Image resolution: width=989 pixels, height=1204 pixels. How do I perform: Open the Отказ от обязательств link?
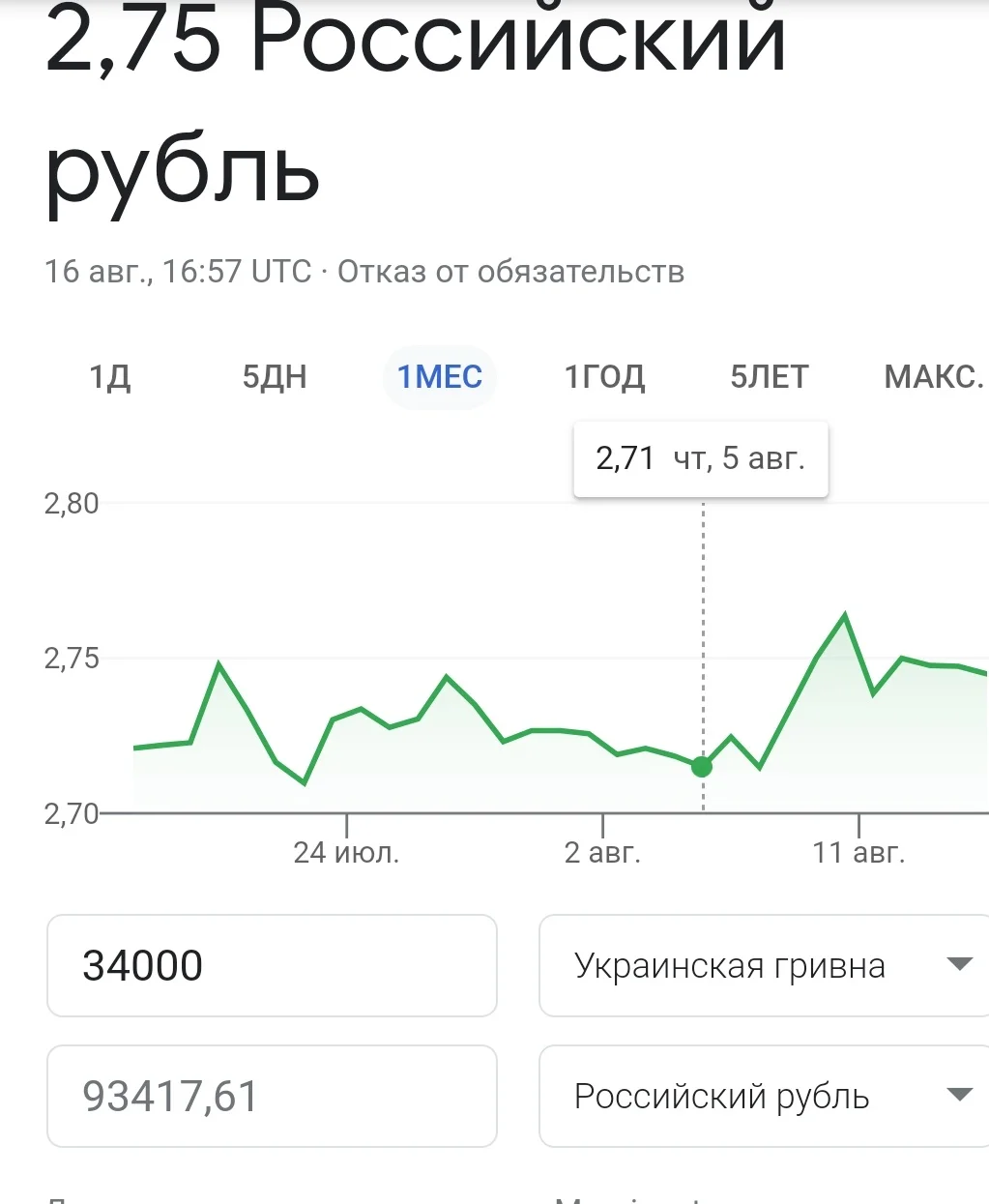(x=510, y=272)
